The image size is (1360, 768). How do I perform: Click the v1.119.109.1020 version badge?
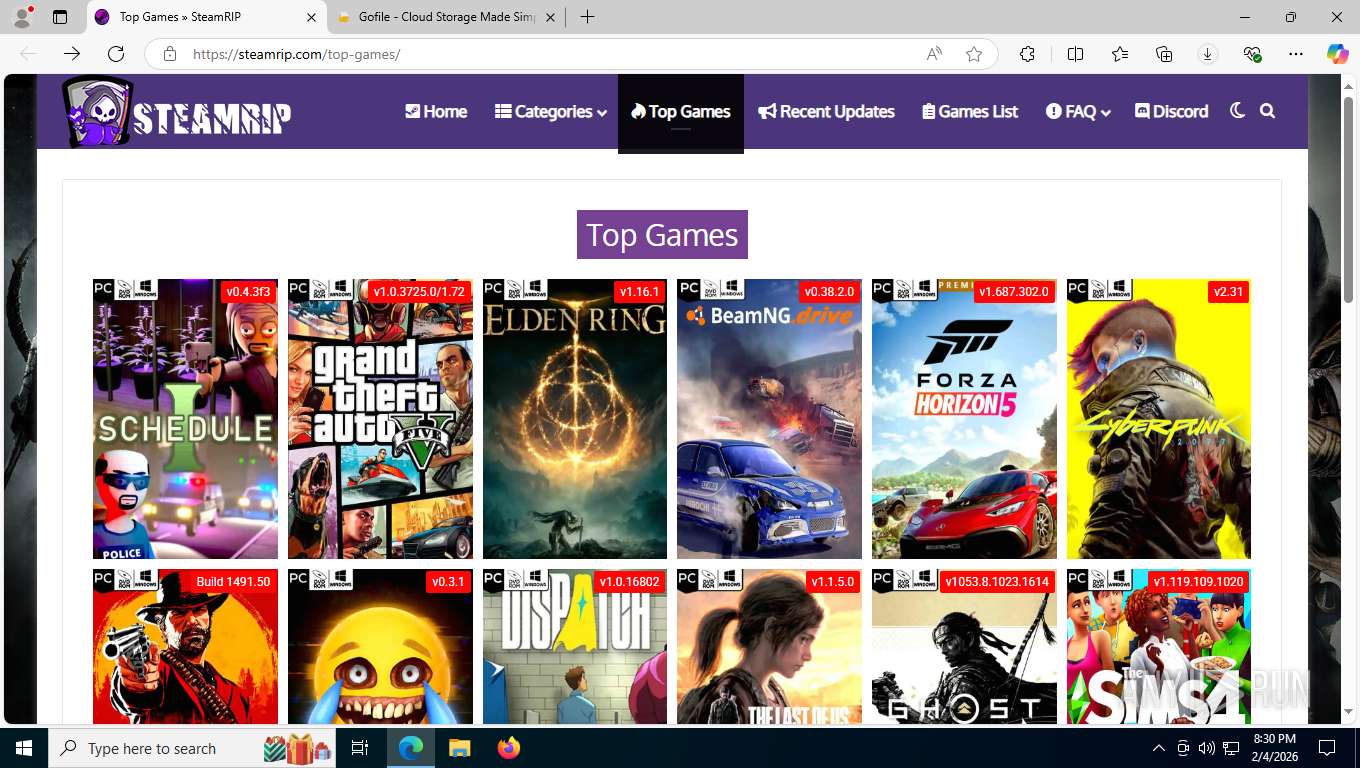coord(1198,582)
